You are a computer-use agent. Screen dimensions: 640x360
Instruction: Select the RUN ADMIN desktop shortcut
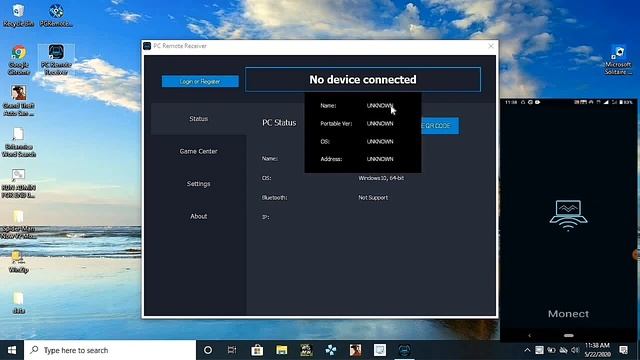pos(19,183)
